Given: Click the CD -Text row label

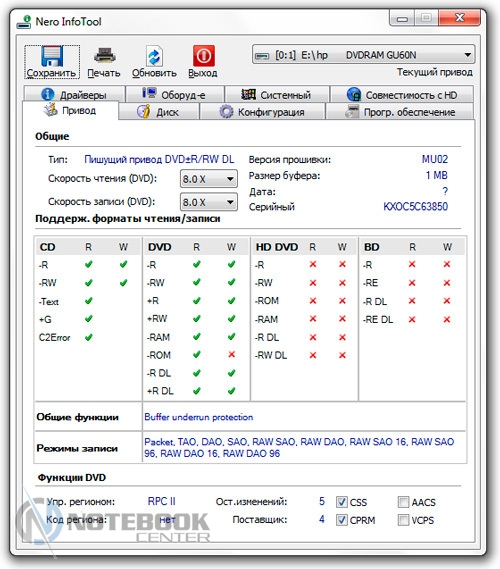Looking at the screenshot, I should pyautogui.click(x=49, y=302).
